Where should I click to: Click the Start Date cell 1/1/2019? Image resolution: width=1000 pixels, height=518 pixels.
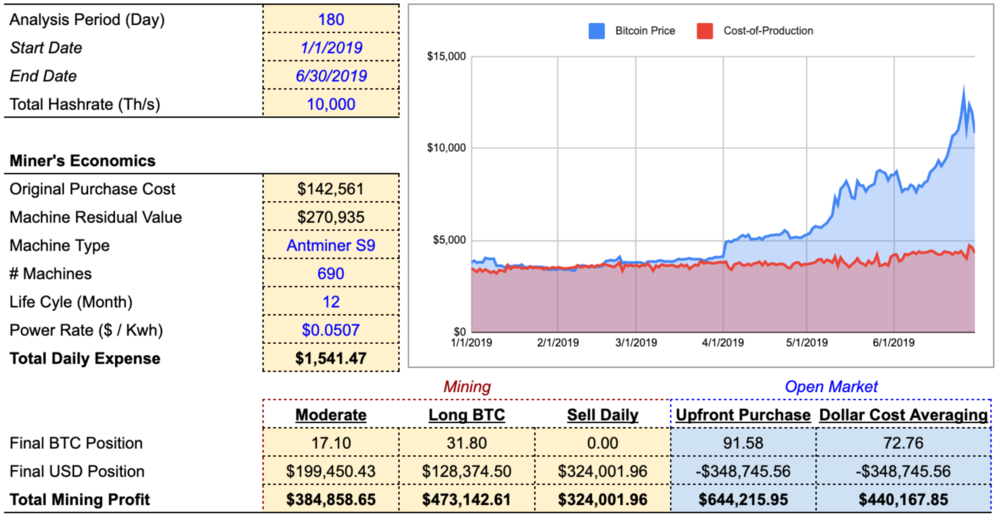(x=331, y=47)
